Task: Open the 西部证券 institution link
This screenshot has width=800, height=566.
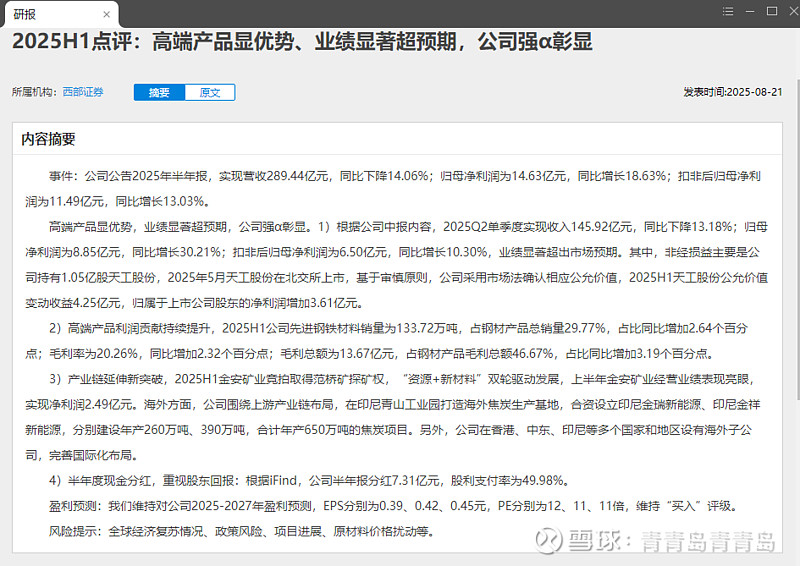Action: (x=83, y=92)
